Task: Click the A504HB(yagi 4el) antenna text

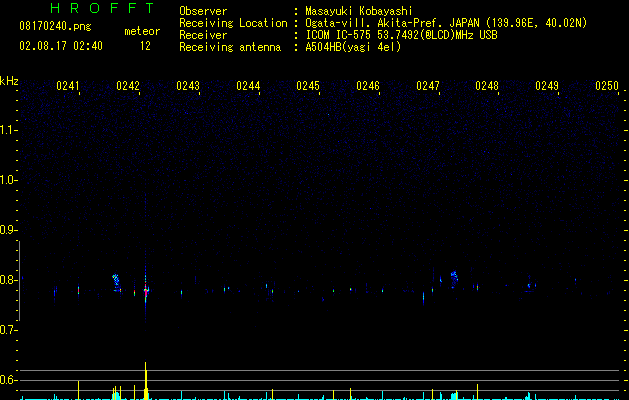Action: [353, 47]
